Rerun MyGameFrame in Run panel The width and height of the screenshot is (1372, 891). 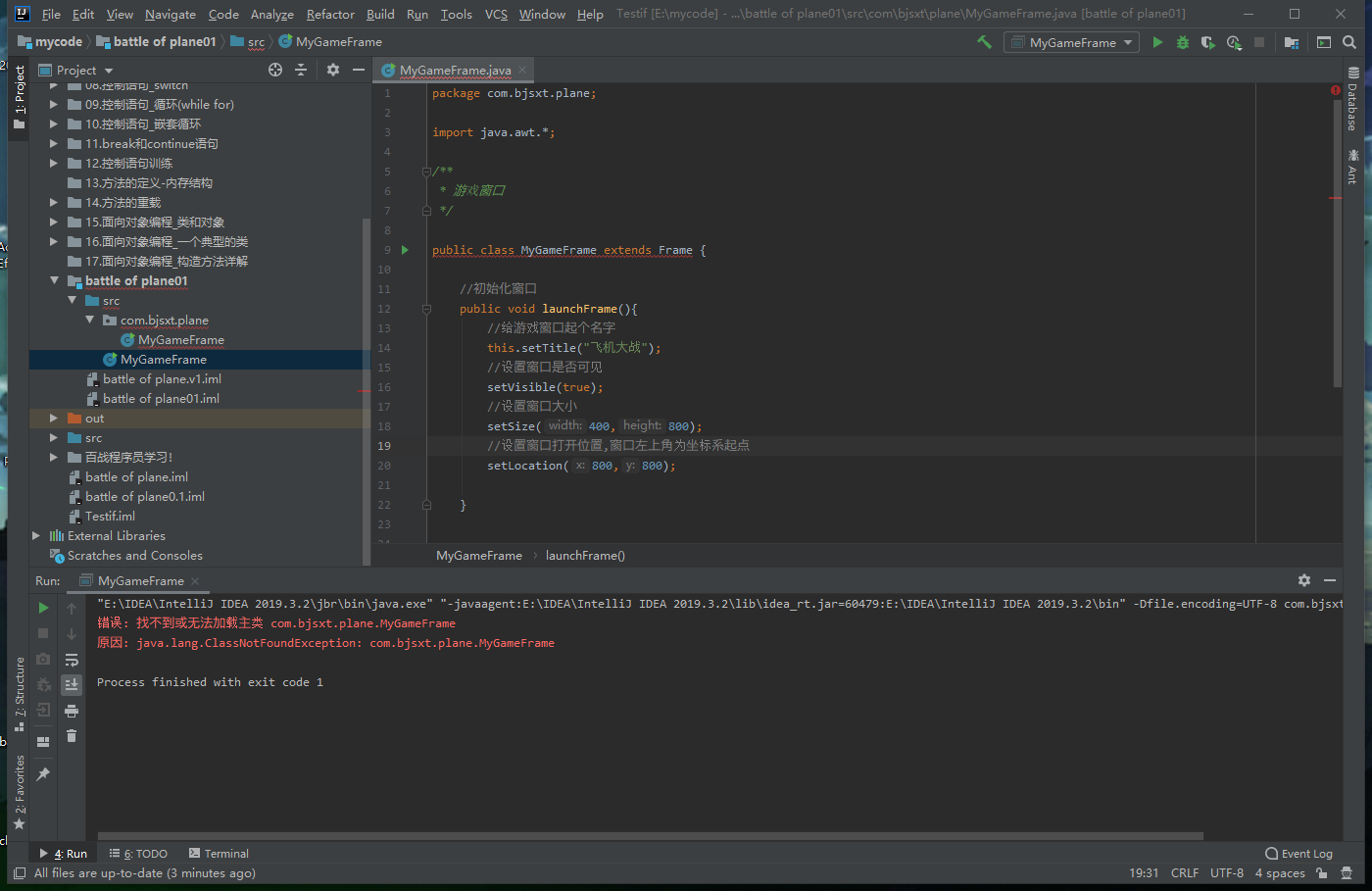point(43,608)
